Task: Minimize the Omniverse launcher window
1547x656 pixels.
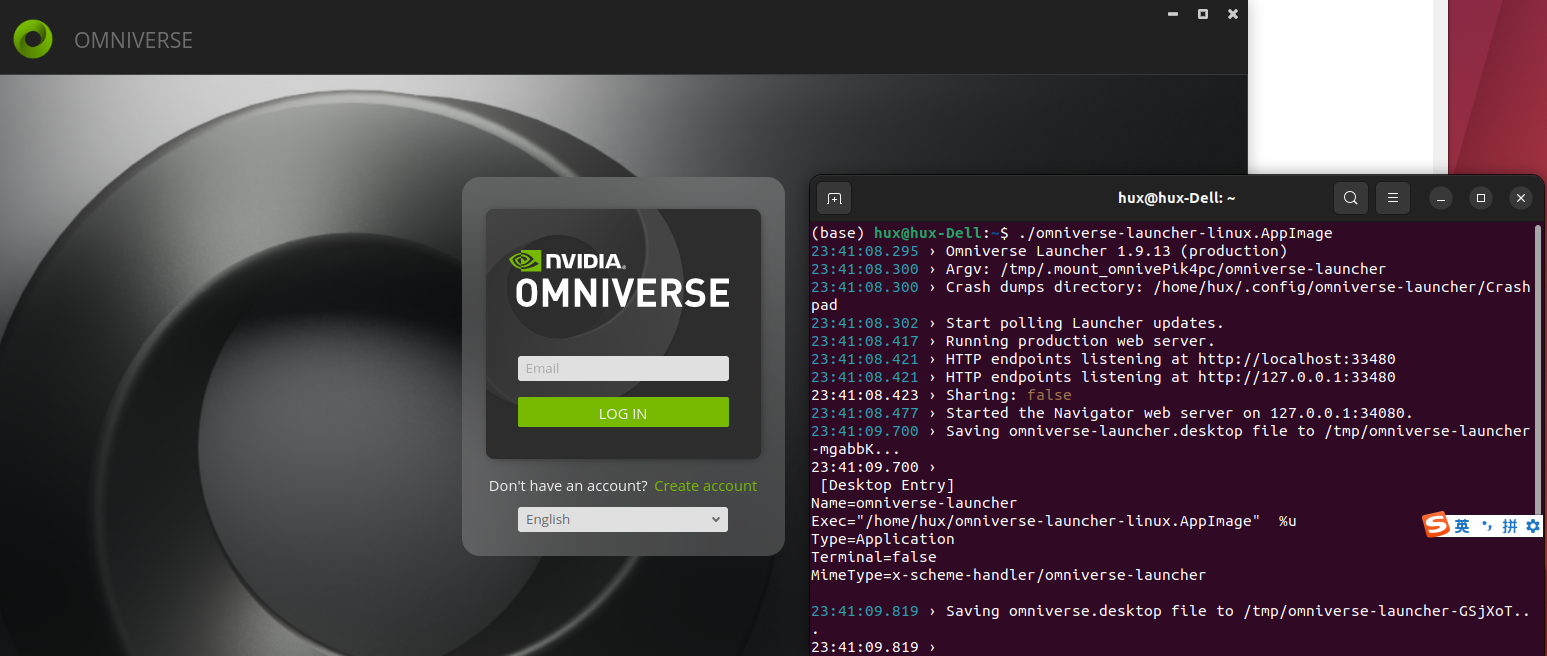Action: coord(1172,14)
